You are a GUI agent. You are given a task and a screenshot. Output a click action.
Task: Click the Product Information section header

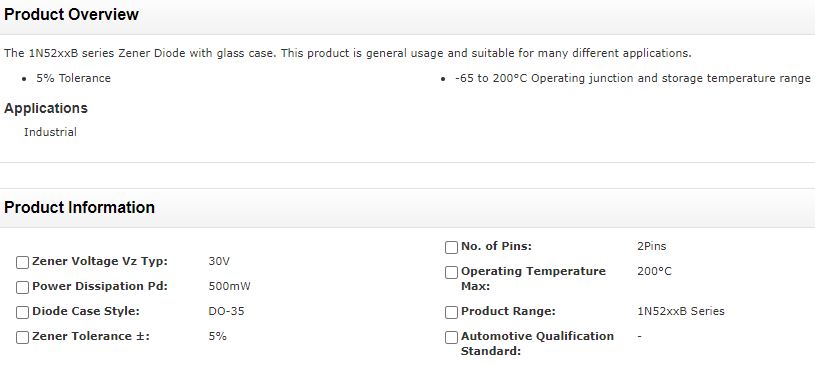point(80,207)
